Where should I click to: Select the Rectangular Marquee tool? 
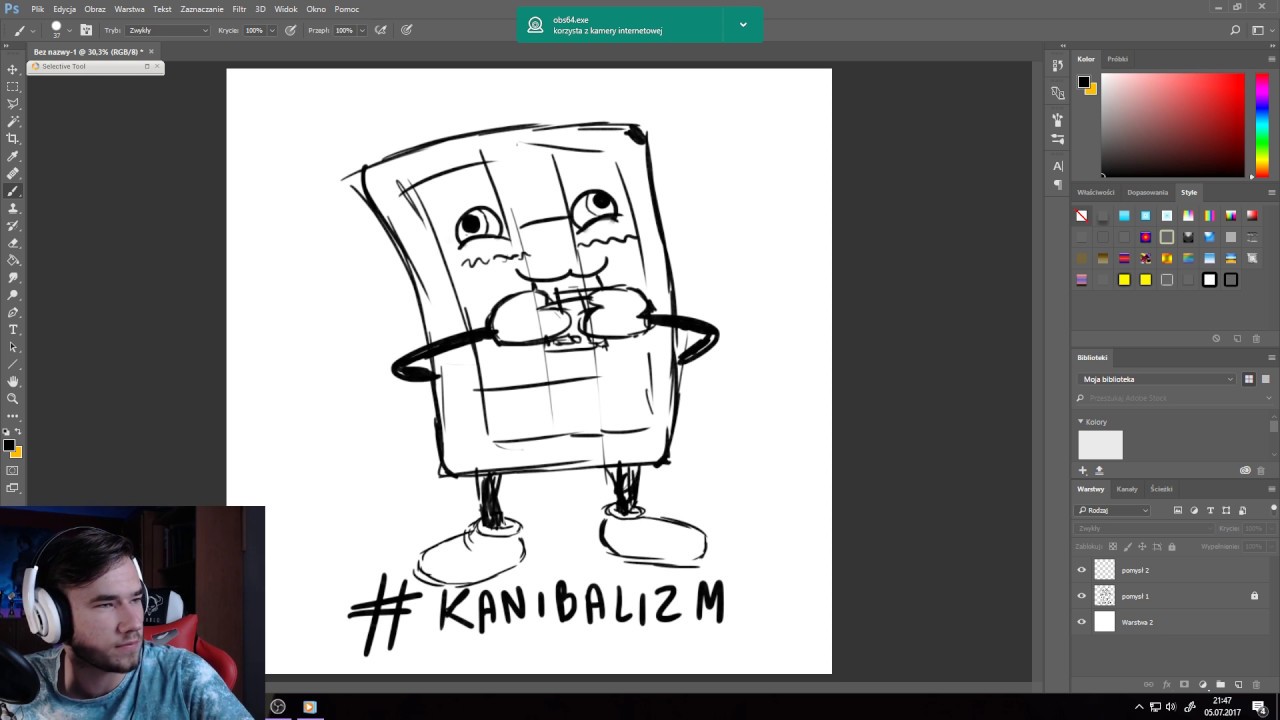coord(13,86)
